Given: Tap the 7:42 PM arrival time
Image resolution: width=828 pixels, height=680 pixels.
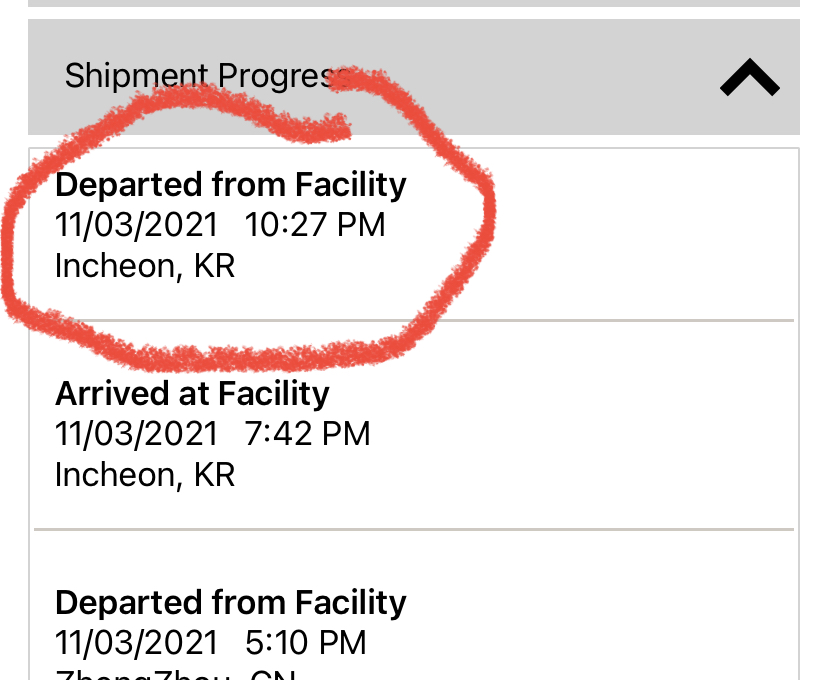Looking at the screenshot, I should pyautogui.click(x=307, y=434).
